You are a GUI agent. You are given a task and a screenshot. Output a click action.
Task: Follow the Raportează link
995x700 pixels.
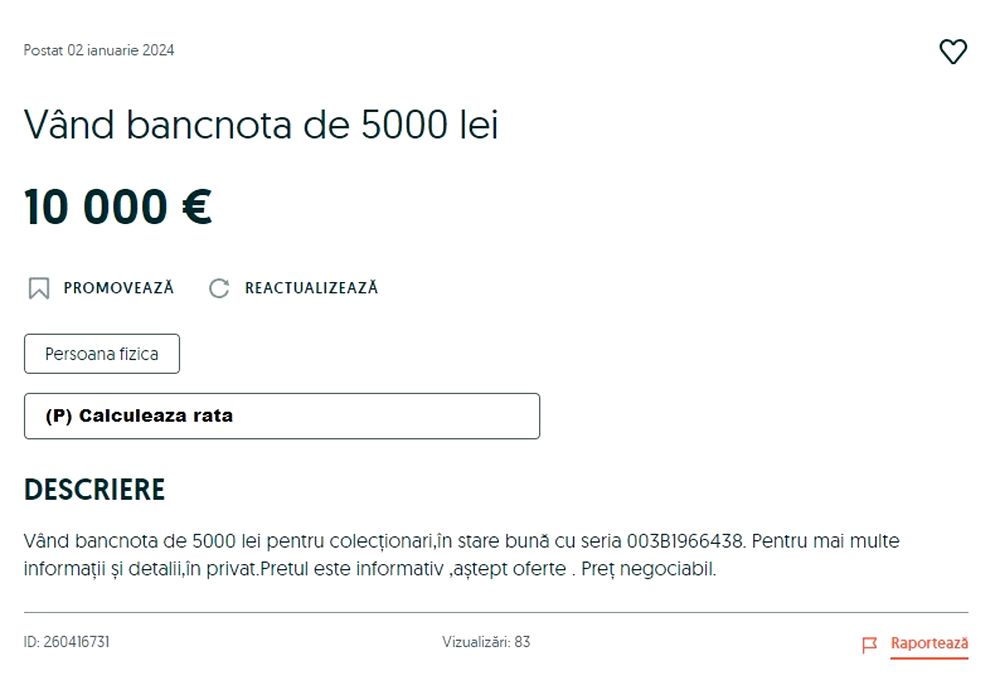(x=929, y=644)
